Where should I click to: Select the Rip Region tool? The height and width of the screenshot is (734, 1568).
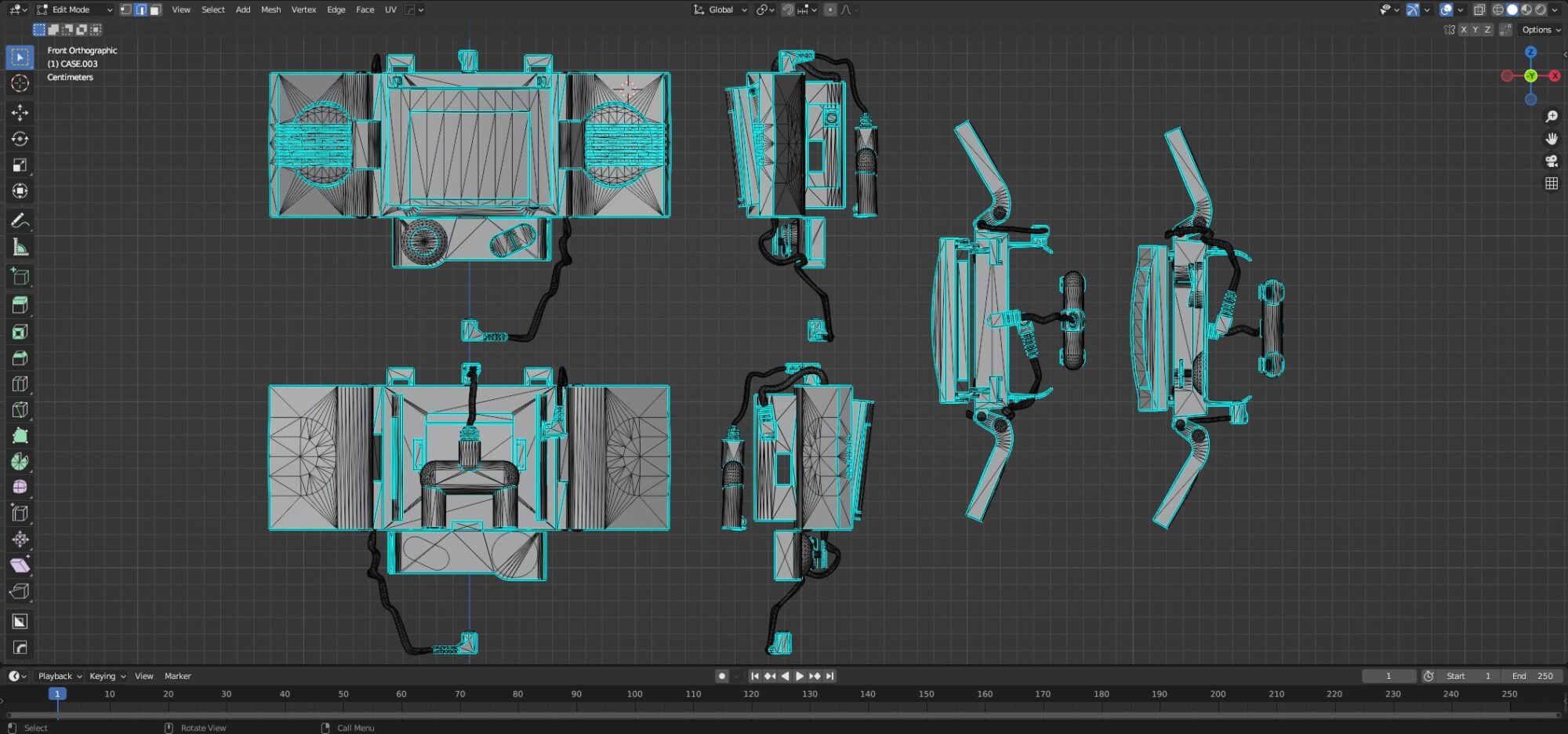click(20, 591)
